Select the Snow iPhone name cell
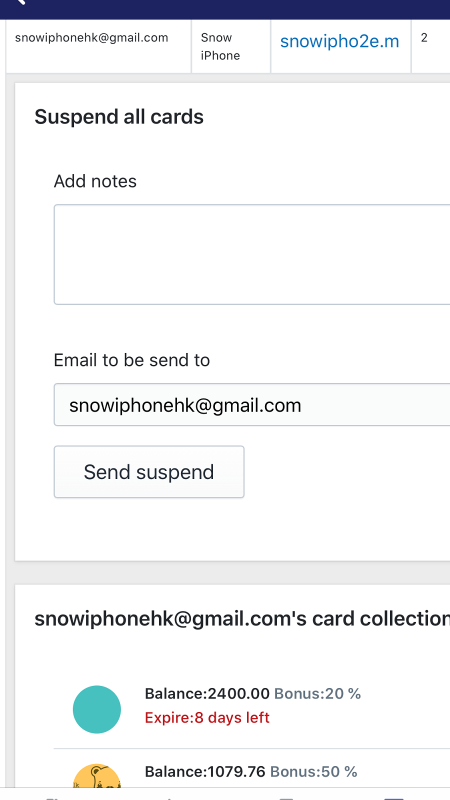The width and height of the screenshot is (450, 800). (x=231, y=46)
